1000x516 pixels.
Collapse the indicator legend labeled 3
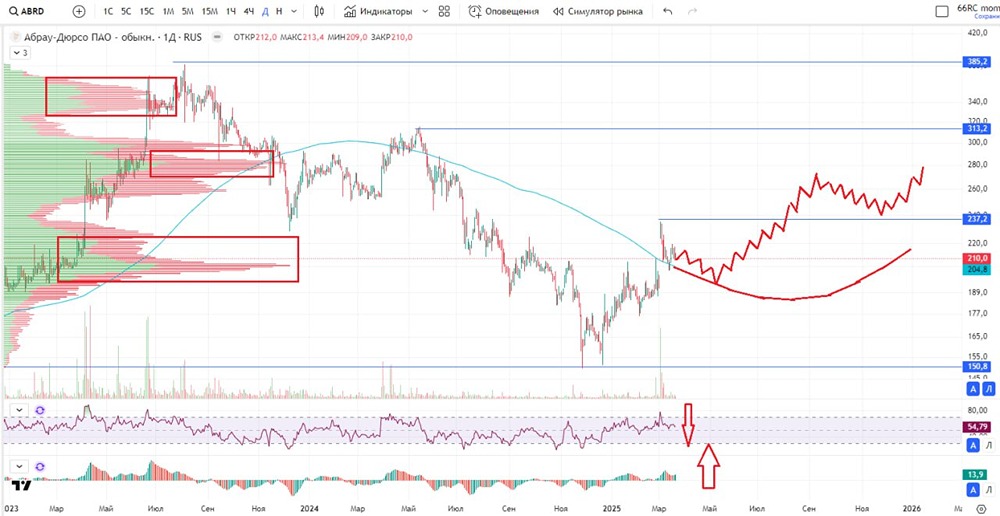(19, 53)
